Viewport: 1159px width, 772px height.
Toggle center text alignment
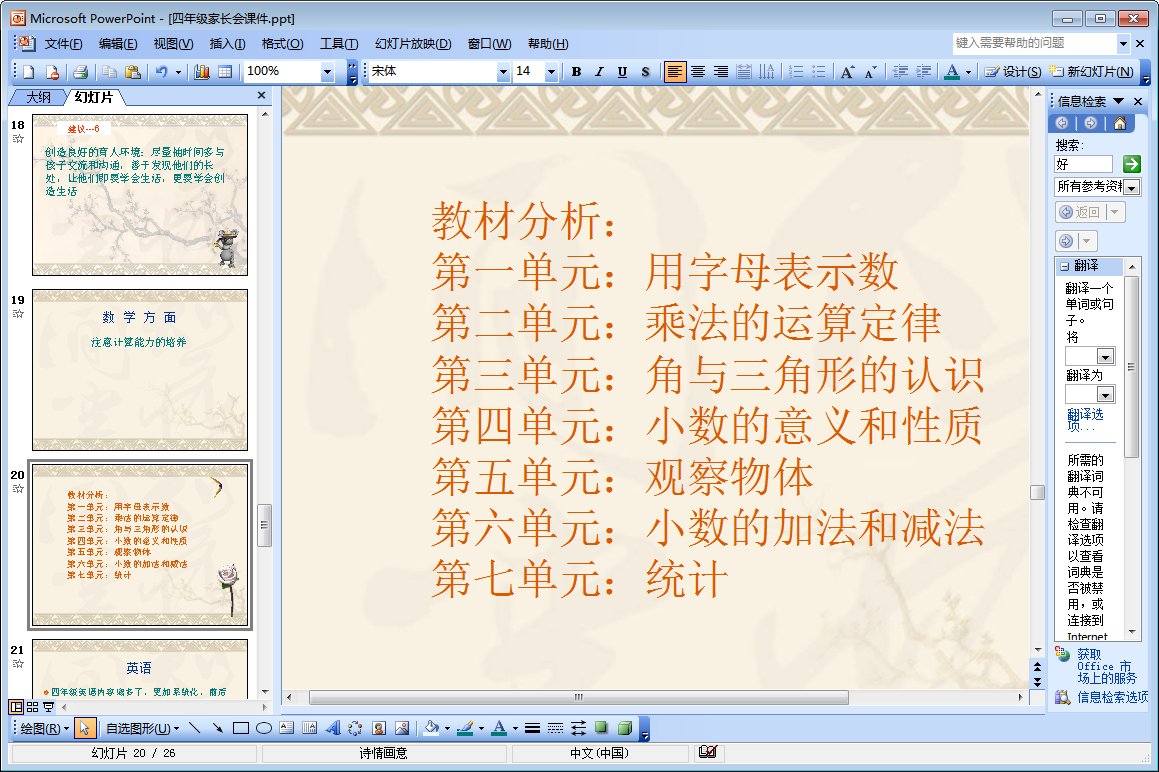tap(698, 72)
